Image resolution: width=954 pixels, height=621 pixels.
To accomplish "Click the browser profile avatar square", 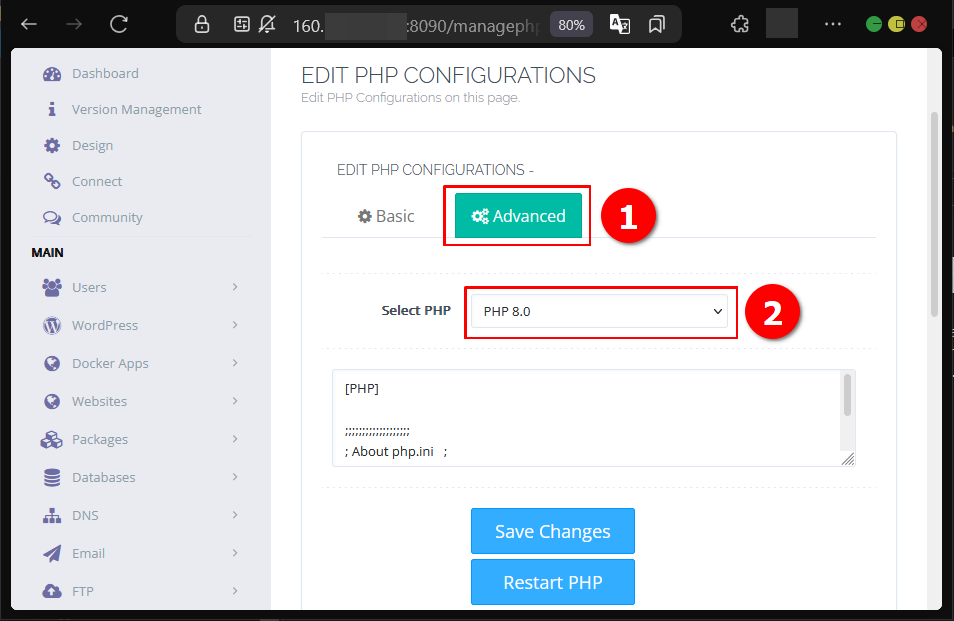I will pyautogui.click(x=782, y=24).
